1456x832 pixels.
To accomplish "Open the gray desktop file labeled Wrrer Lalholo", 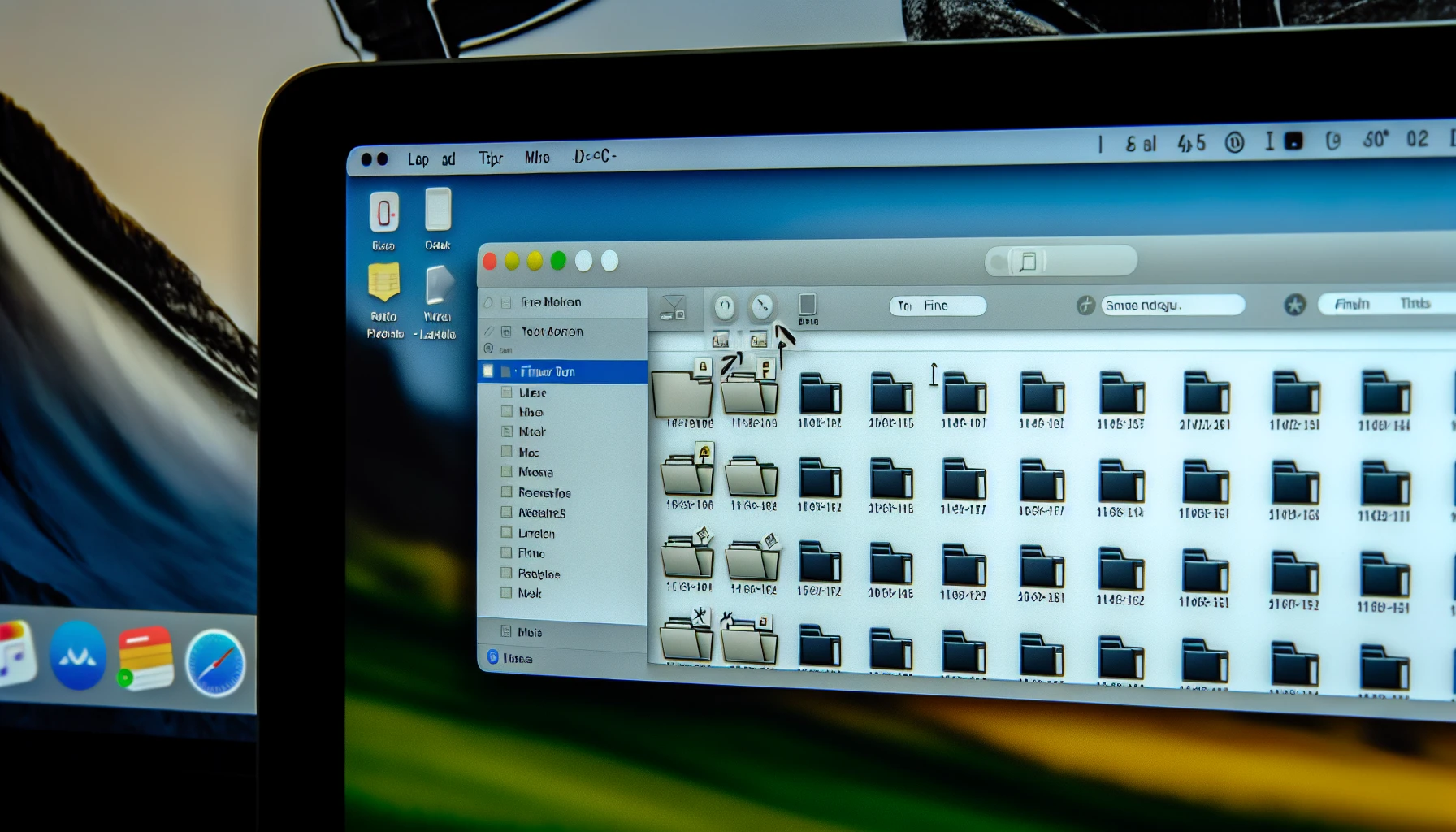I will coord(439,286).
